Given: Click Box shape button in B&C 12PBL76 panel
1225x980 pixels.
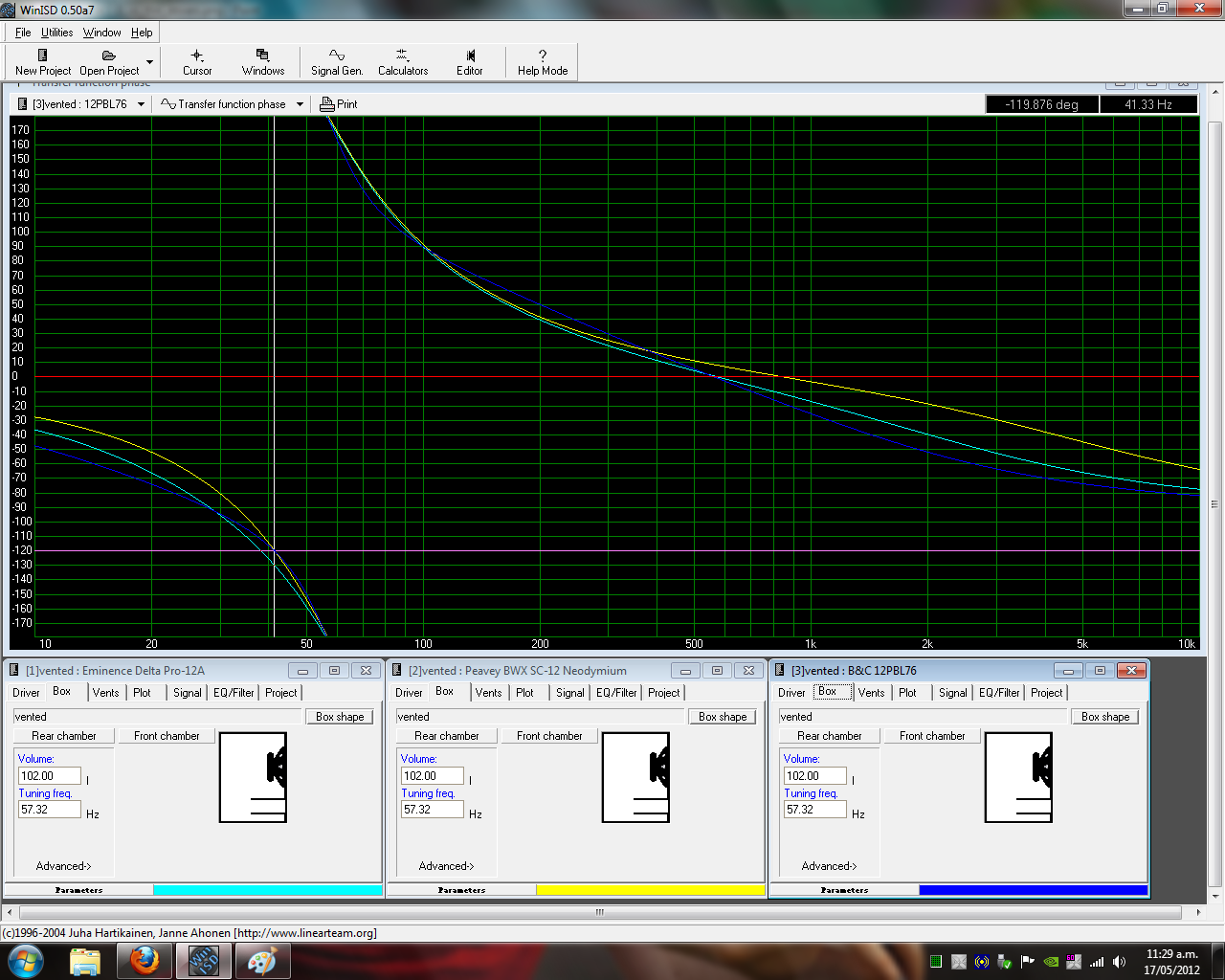Looking at the screenshot, I should [1105, 717].
